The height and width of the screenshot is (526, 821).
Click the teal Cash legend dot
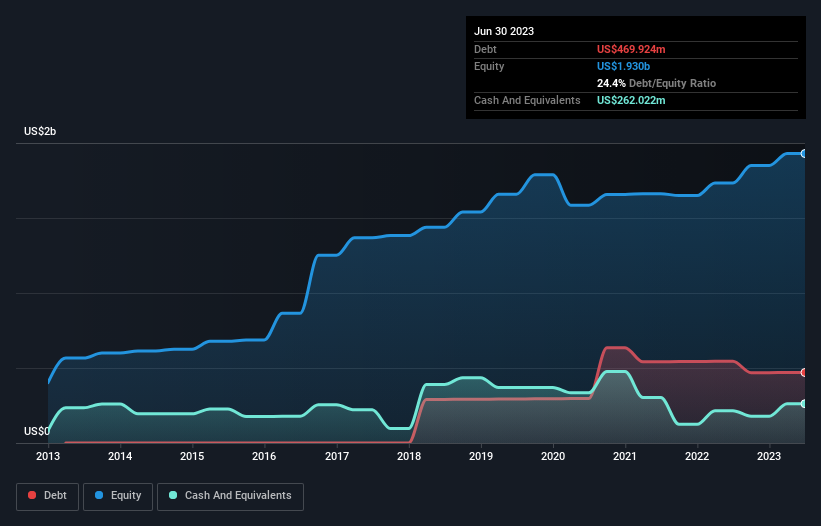173,495
